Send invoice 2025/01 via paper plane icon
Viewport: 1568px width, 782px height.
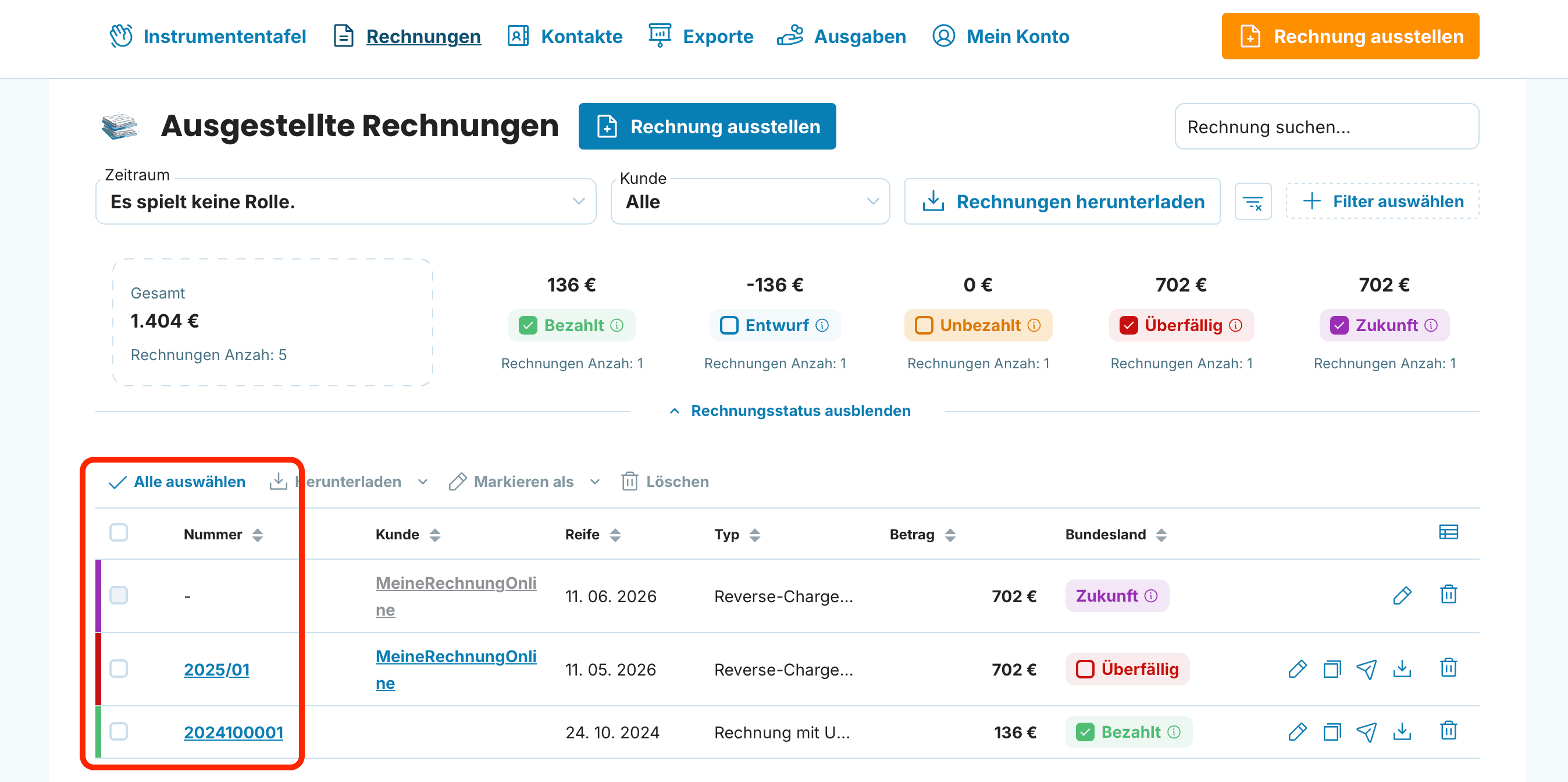[1367, 669]
